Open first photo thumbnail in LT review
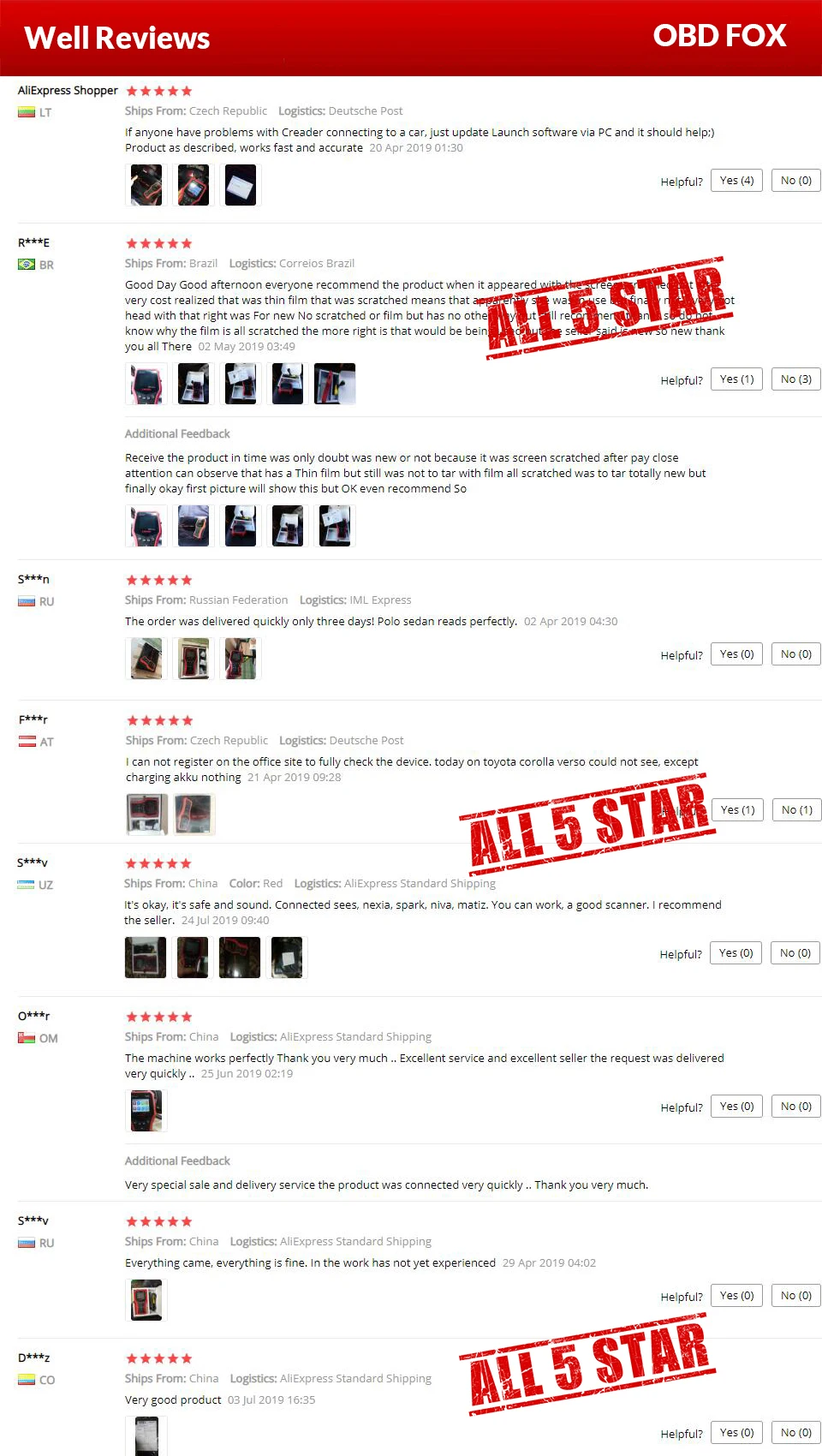 click(146, 185)
